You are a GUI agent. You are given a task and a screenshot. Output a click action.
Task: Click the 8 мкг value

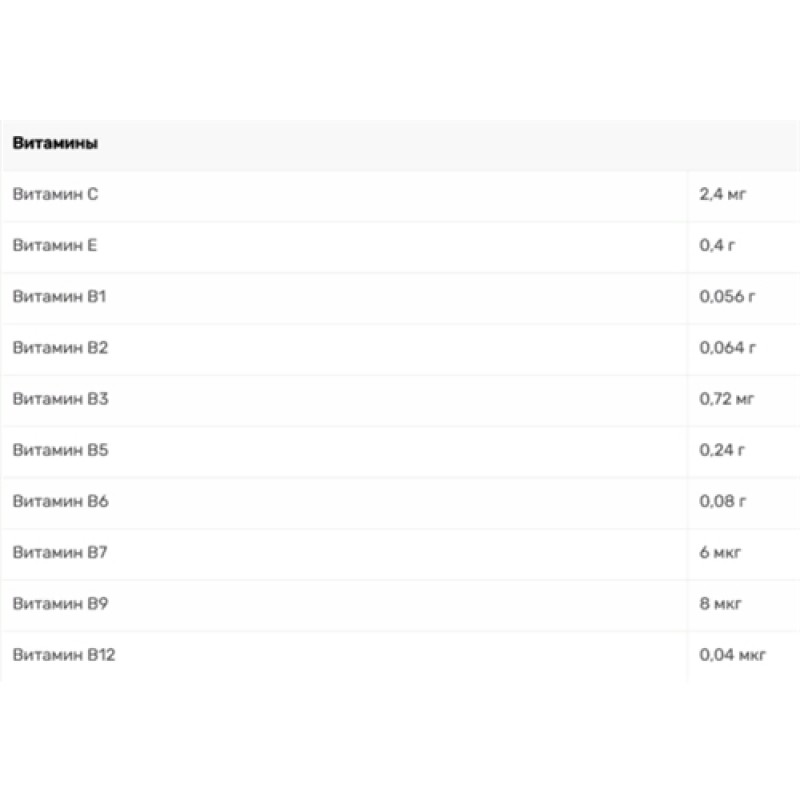click(x=720, y=604)
